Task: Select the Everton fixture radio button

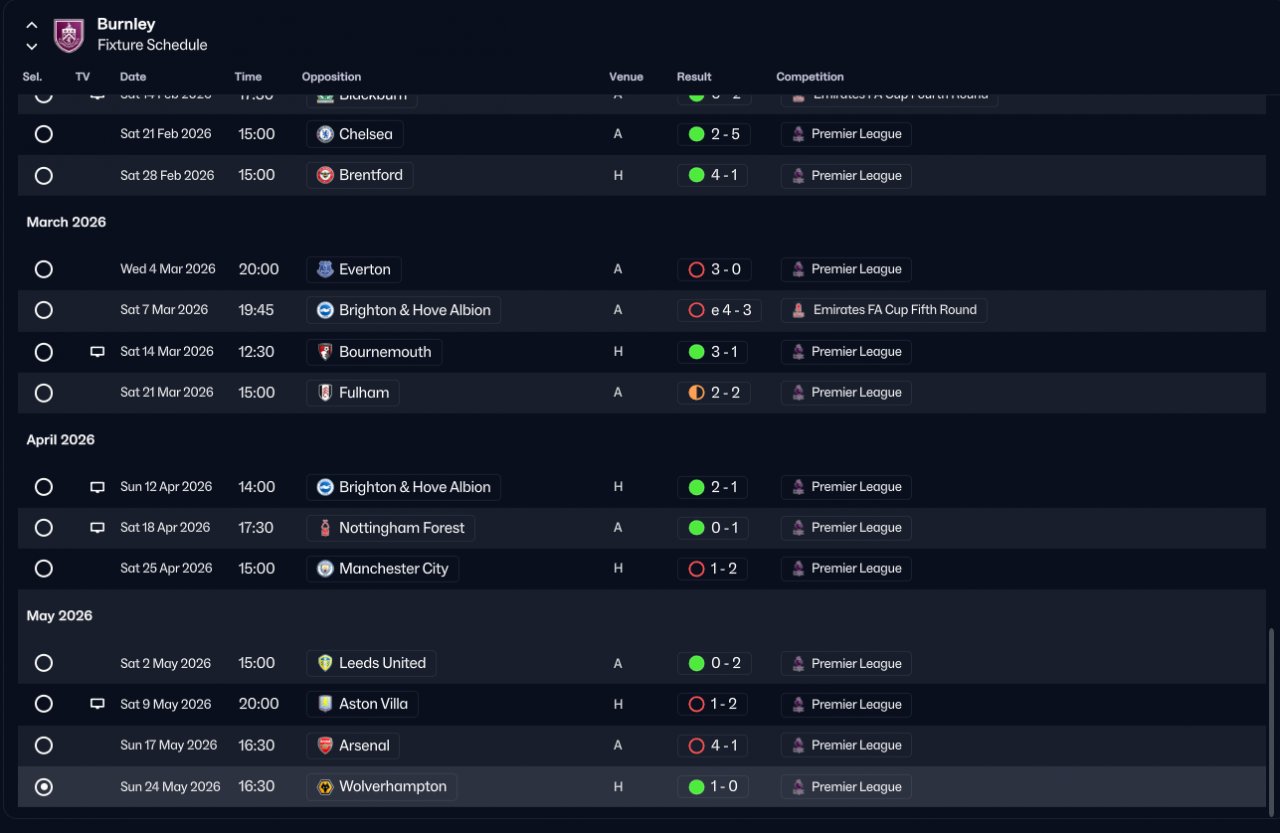Action: pyautogui.click(x=43, y=269)
